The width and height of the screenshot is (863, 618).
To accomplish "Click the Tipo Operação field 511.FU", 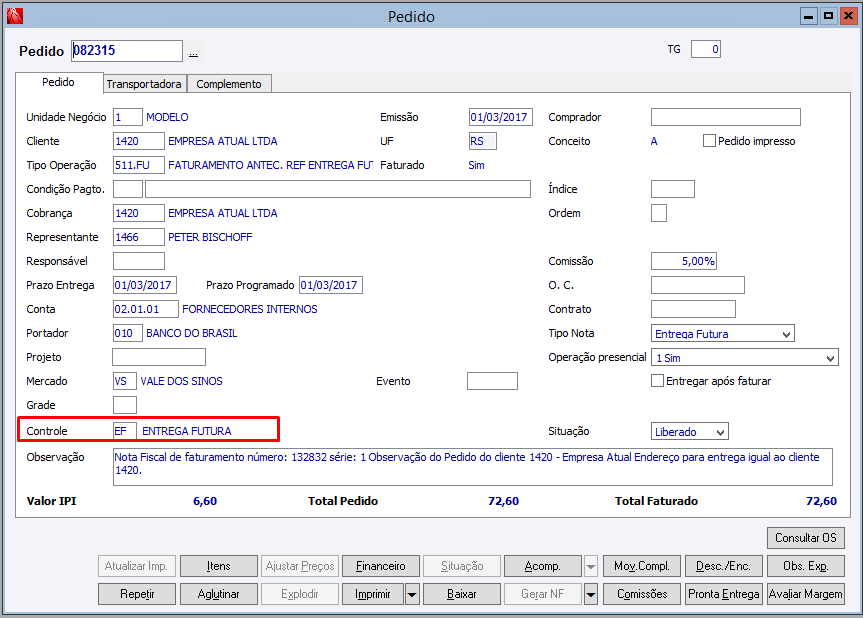I will pyautogui.click(x=139, y=165).
